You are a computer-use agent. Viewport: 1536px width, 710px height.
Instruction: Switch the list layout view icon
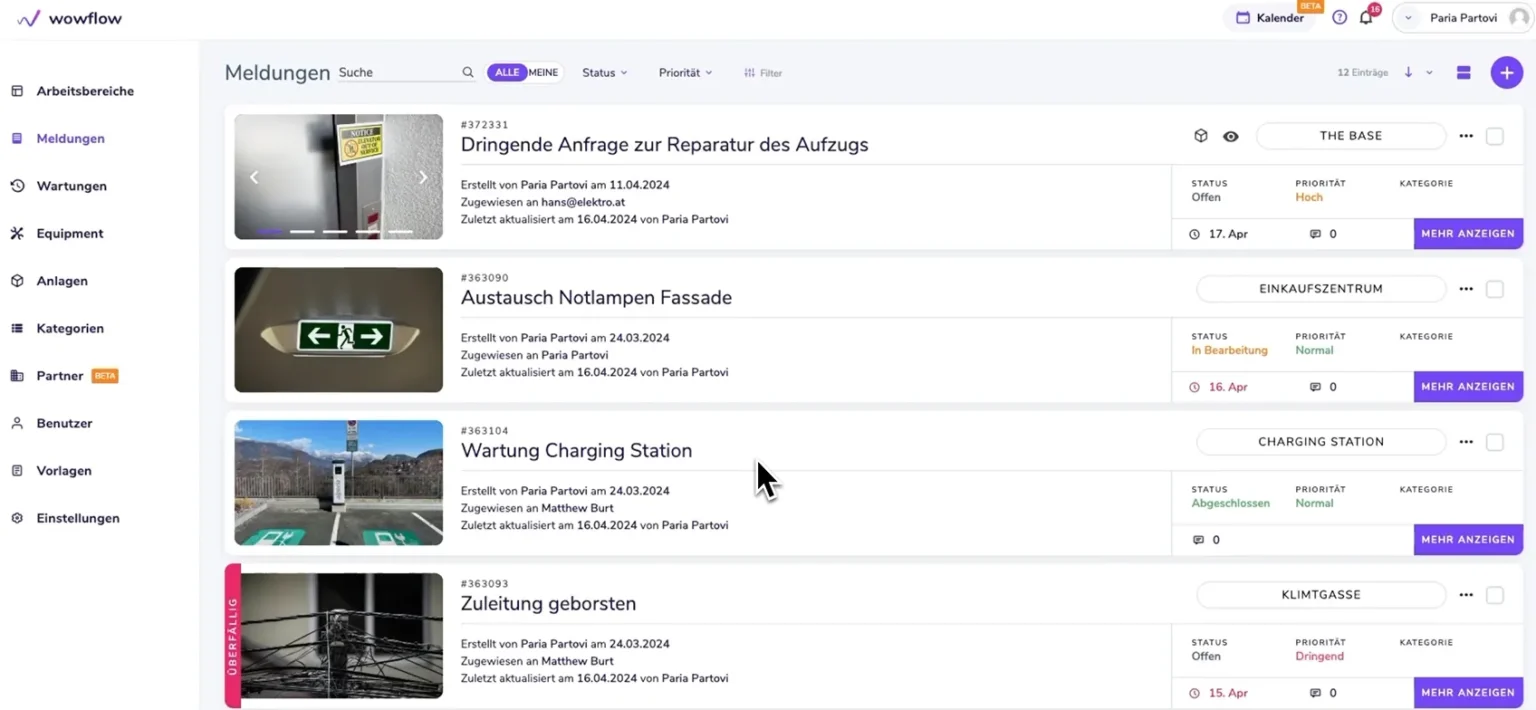pos(1463,73)
